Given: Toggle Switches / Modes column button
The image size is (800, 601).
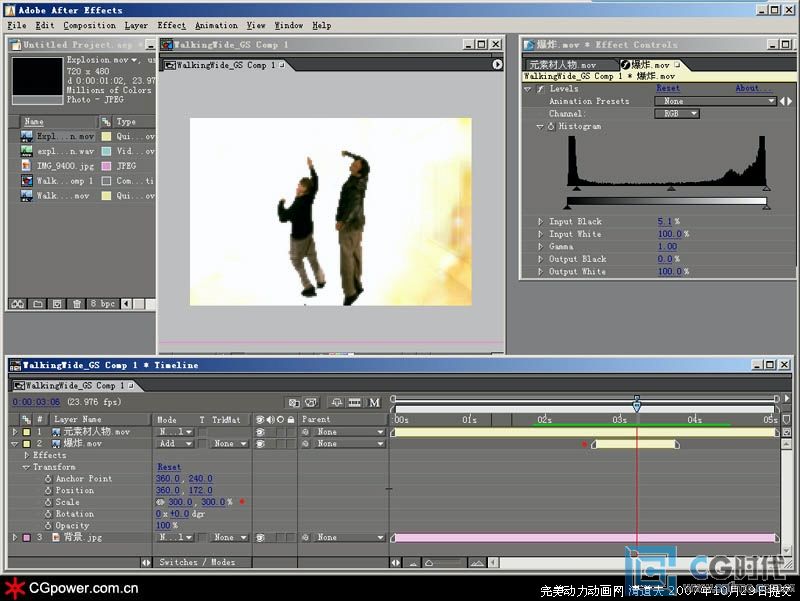Looking at the screenshot, I should (197, 562).
